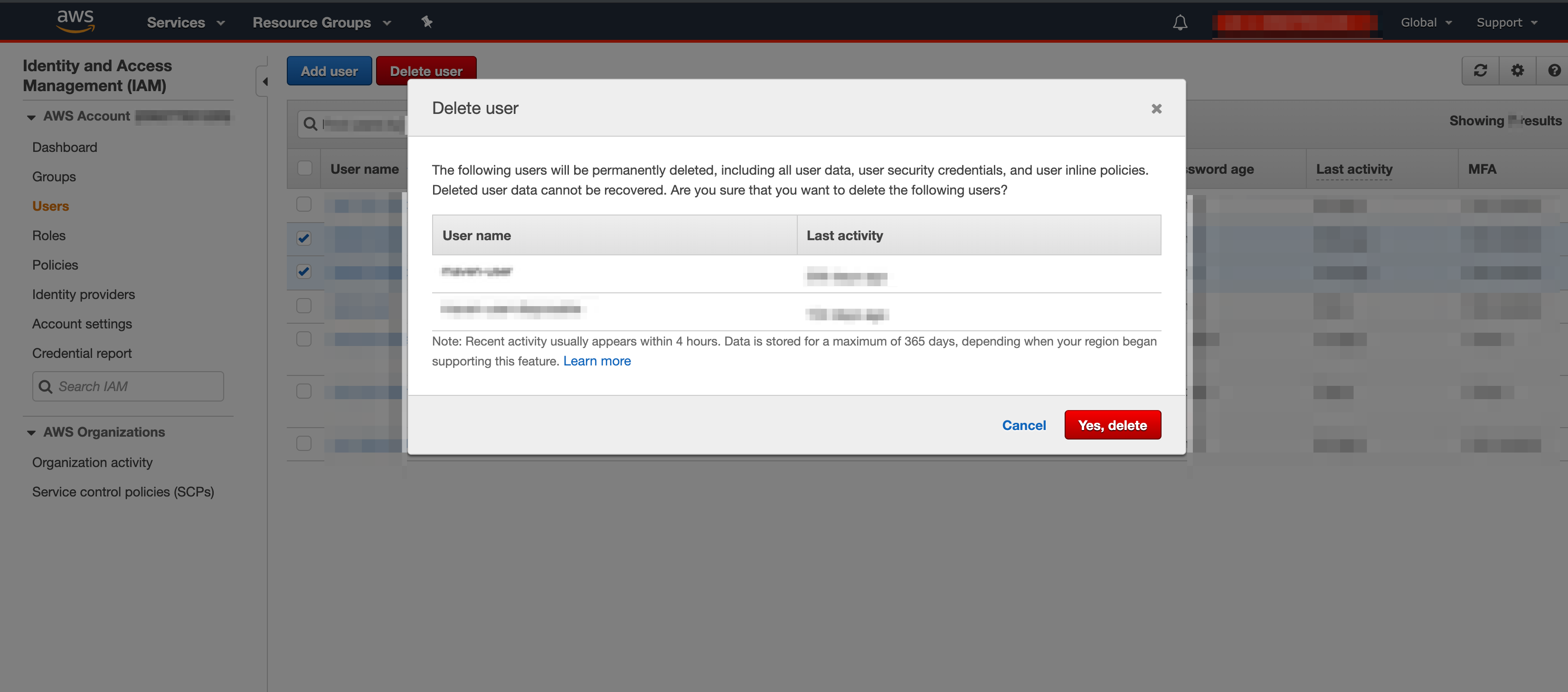Screen dimensions: 1568x692
Task: Open the table settings gear icon
Action: coord(1518,71)
